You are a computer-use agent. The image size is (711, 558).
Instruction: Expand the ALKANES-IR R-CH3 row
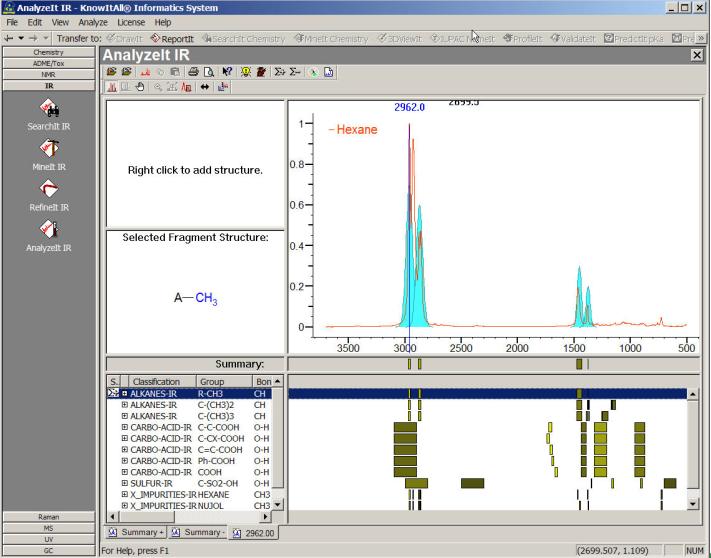pos(125,393)
